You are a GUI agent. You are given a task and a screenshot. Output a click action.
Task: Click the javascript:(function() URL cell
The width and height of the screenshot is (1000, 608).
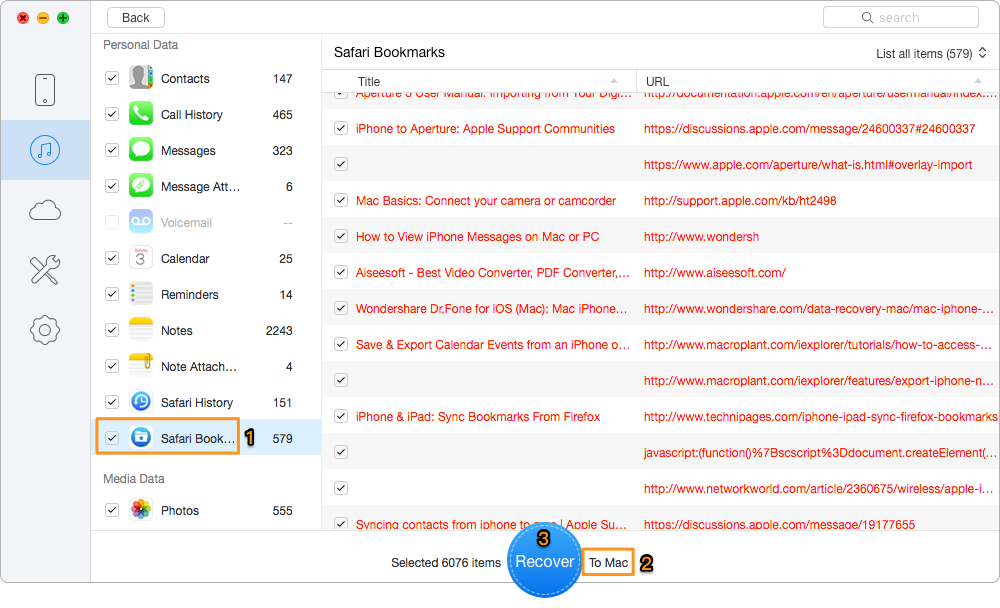(820, 453)
